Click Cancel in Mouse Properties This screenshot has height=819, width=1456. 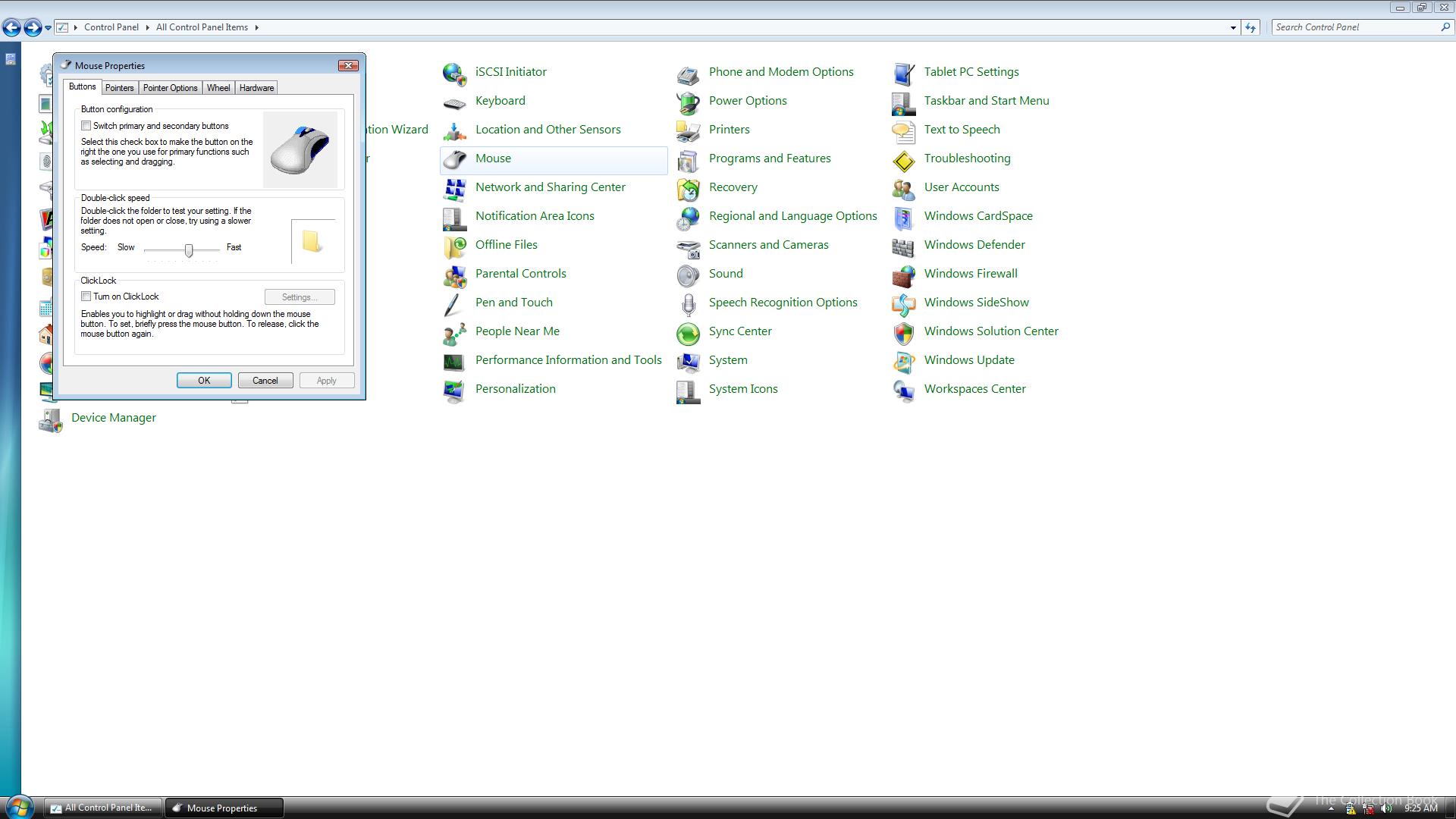pyautogui.click(x=265, y=381)
